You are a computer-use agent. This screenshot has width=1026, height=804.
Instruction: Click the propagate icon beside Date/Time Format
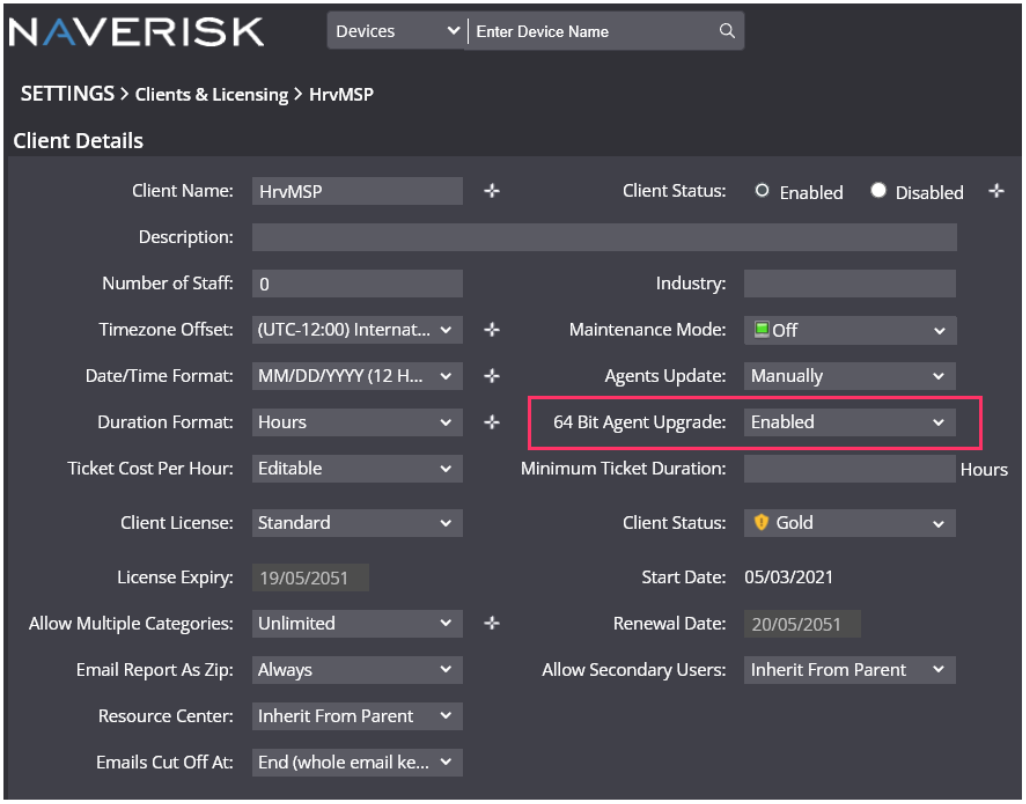(491, 376)
